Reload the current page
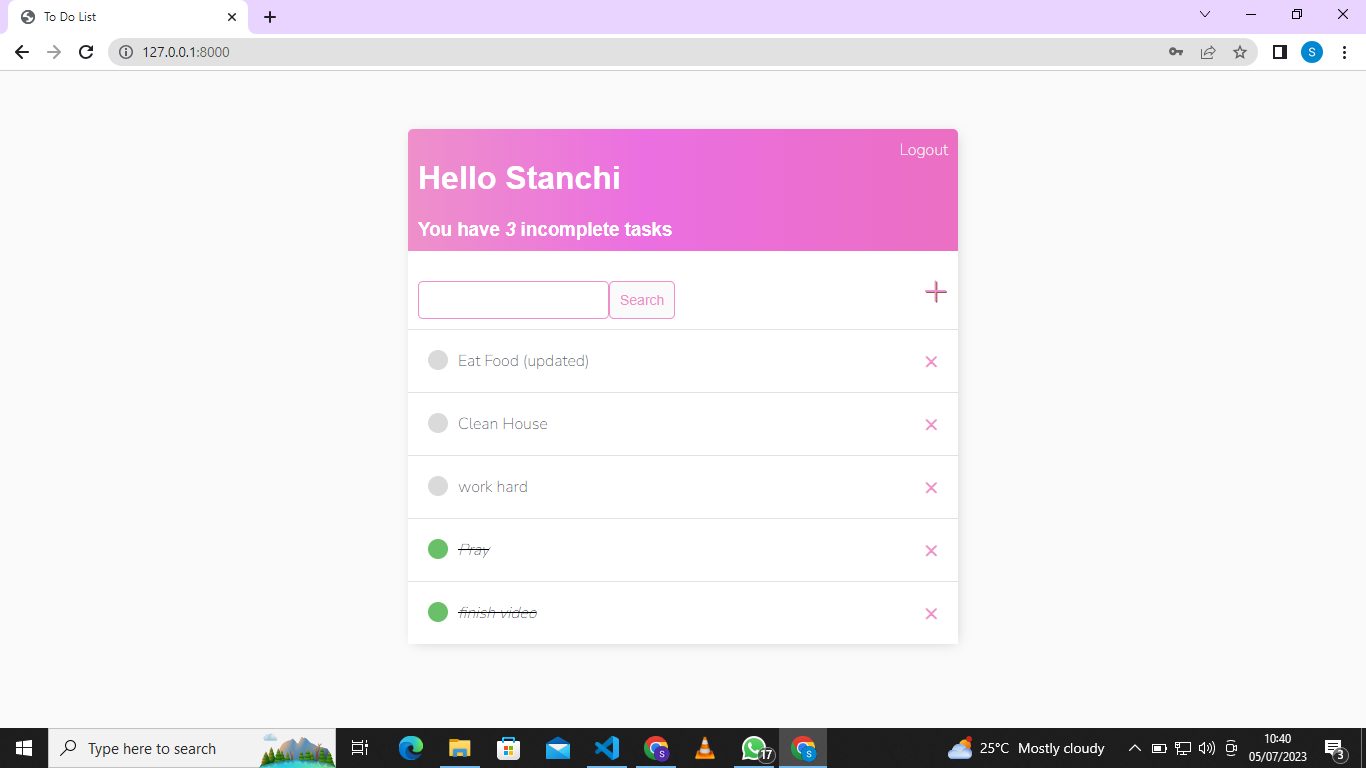The image size is (1366, 768). [86, 52]
